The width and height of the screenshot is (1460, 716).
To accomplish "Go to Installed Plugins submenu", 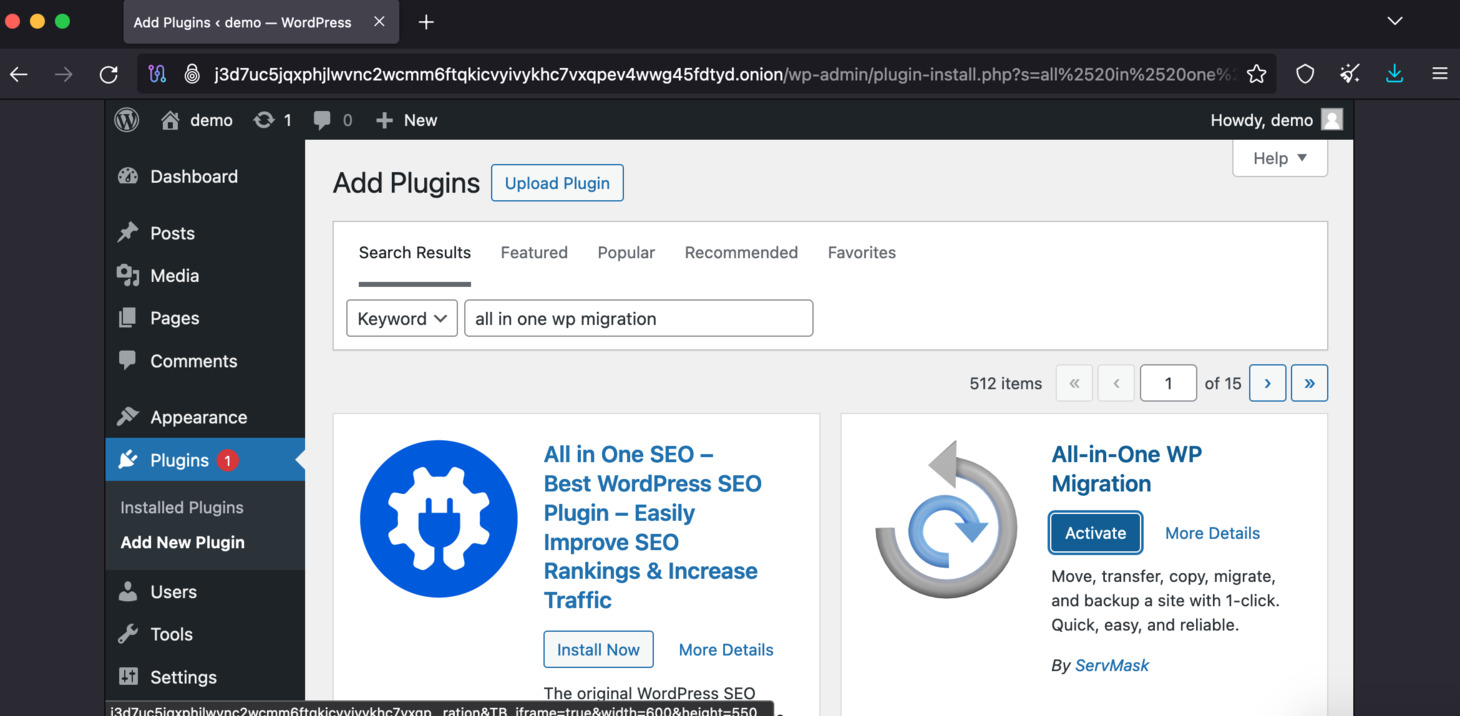I will click(182, 507).
